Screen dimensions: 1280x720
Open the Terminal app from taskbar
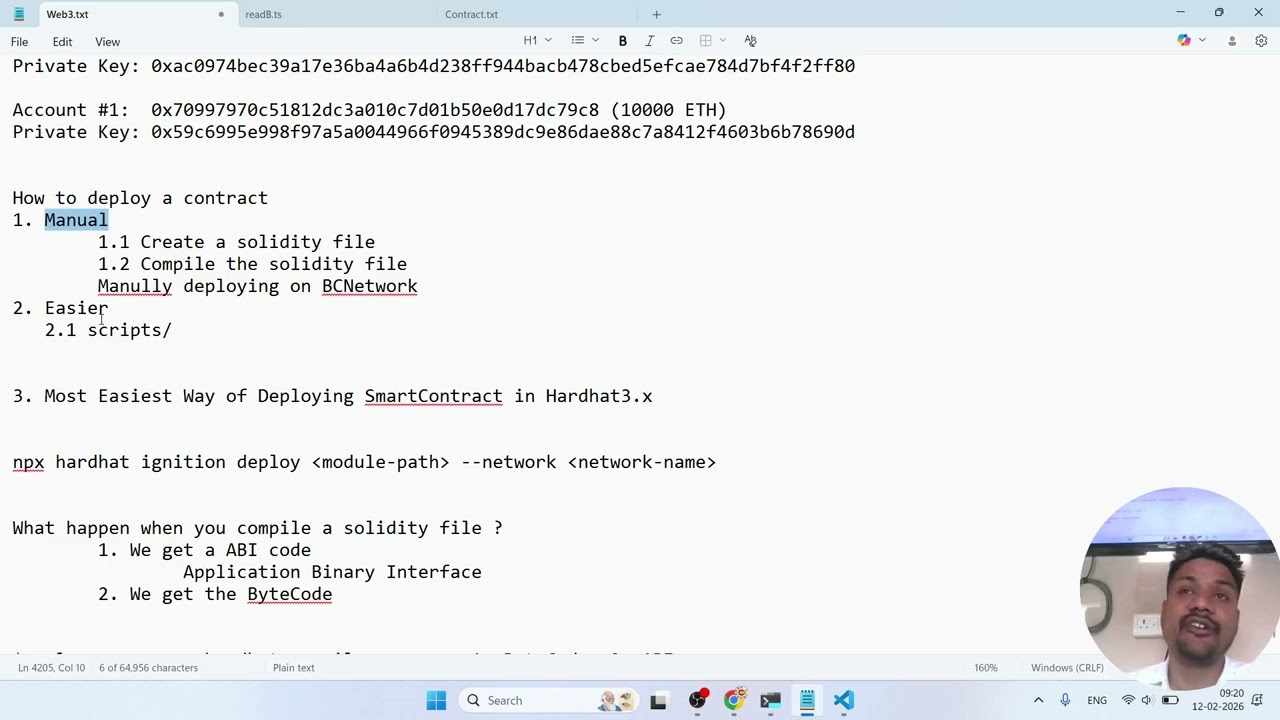pyautogui.click(x=770, y=700)
